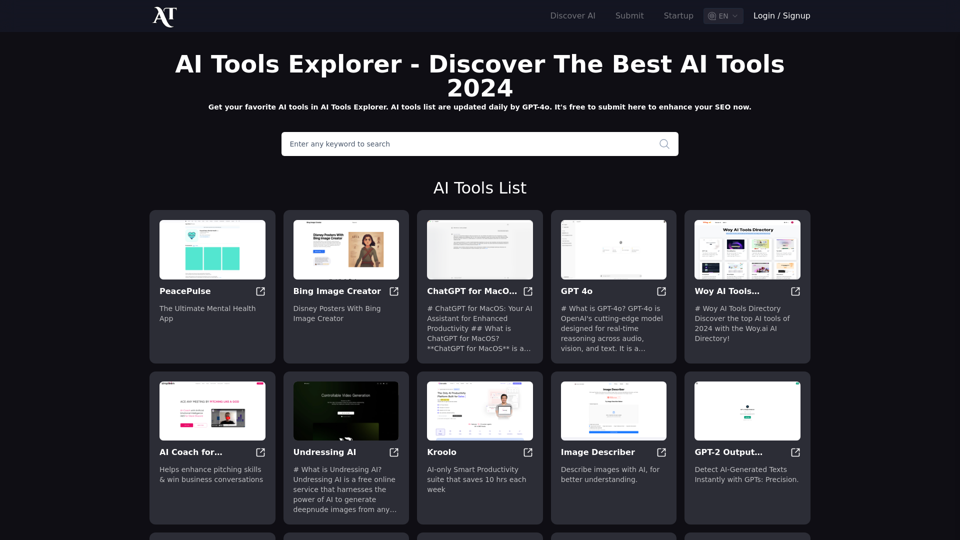The width and height of the screenshot is (960, 540).
Task: Click the PeacePulse title
Action: tap(185, 291)
